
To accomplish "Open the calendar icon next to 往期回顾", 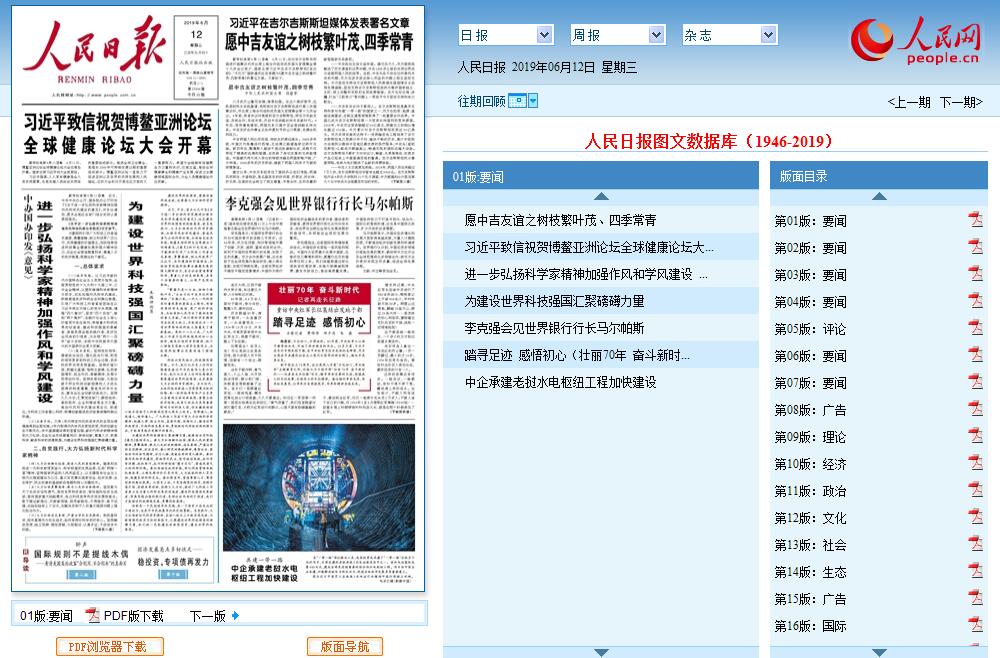I will tap(517, 101).
